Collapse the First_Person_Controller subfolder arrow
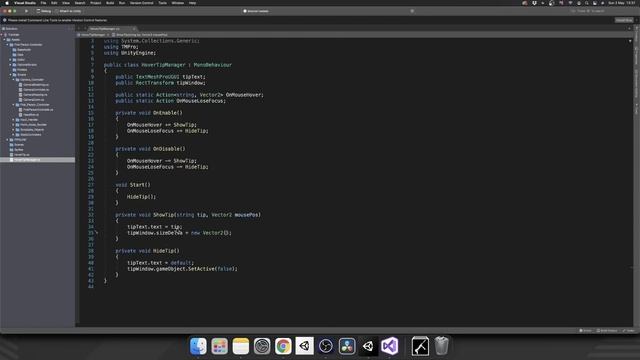640x360 pixels. [x=13, y=104]
